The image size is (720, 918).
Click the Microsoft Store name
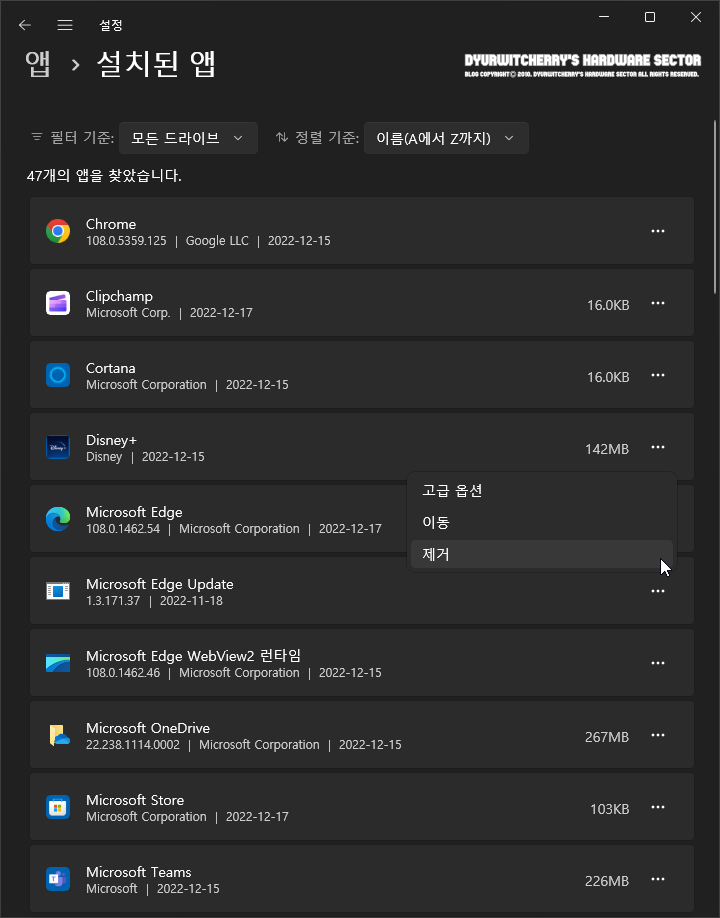(x=135, y=800)
